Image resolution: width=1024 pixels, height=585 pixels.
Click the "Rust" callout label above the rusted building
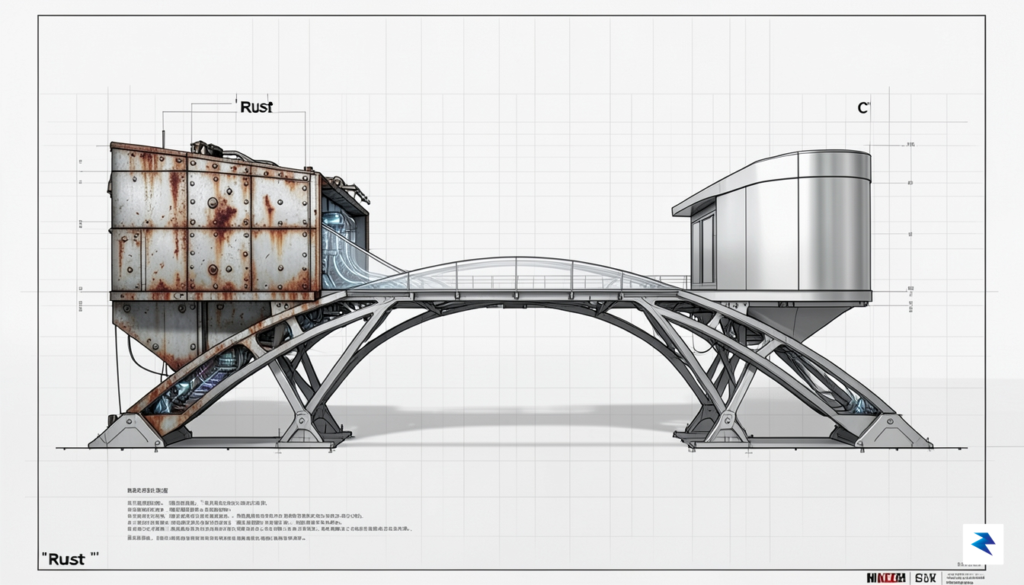tap(256, 107)
